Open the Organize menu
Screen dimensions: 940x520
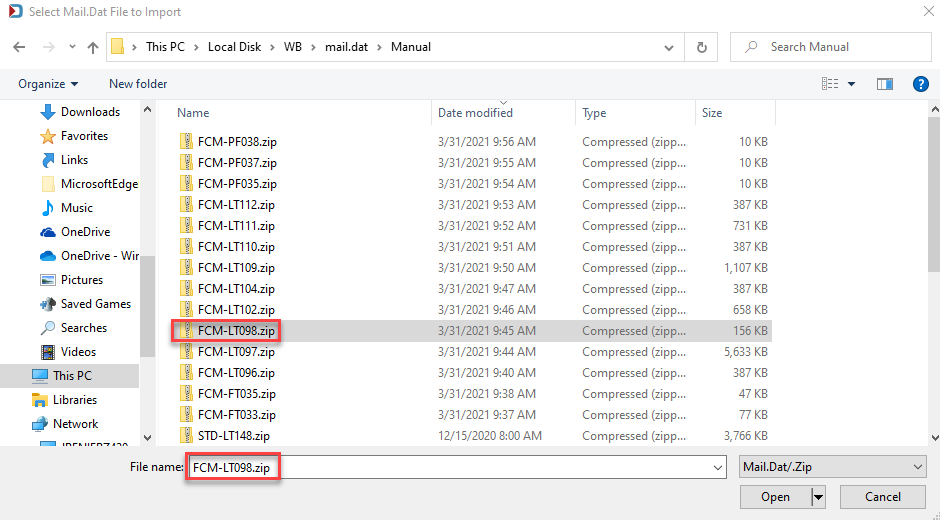tap(48, 84)
